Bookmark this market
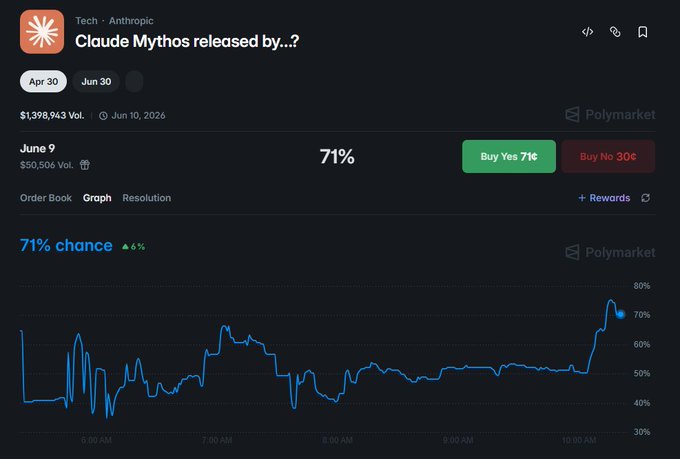This screenshot has width=680, height=459. [643, 32]
